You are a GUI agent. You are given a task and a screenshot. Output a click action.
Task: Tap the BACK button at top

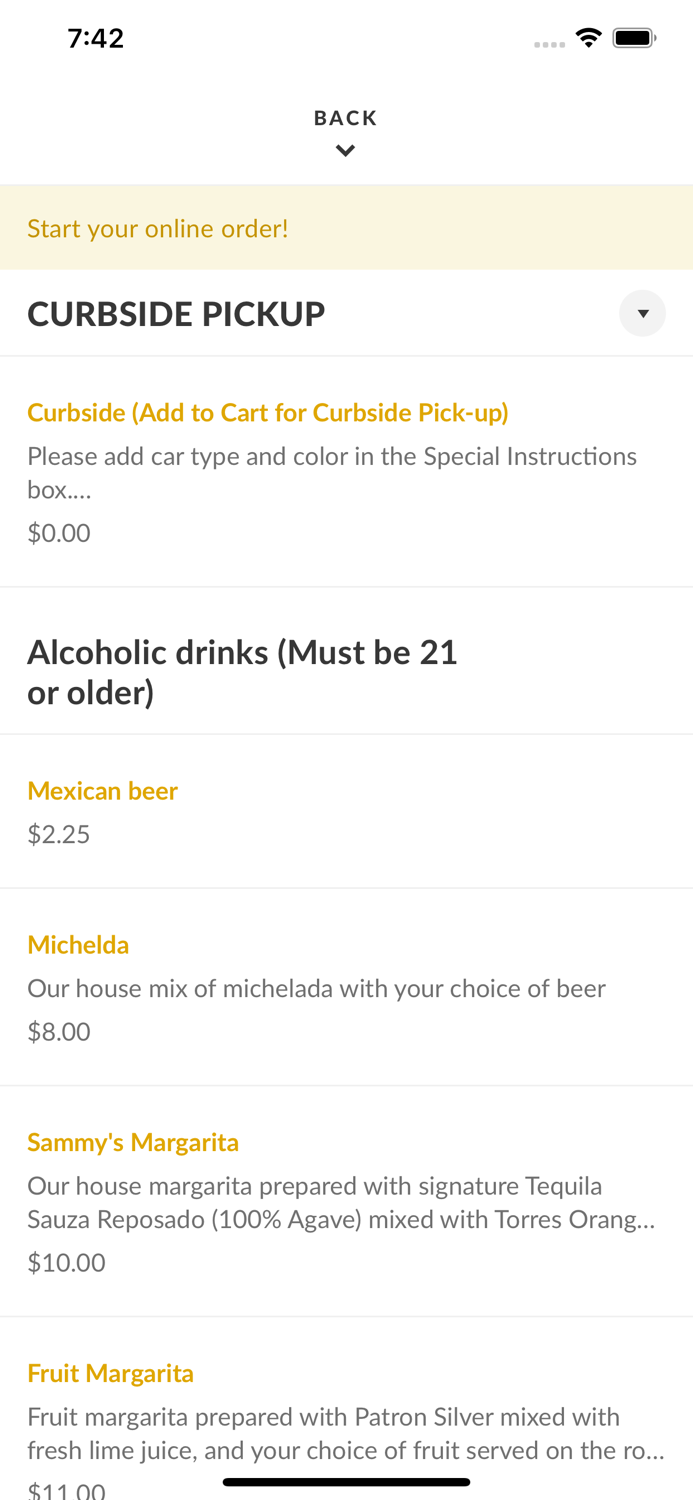[345, 118]
